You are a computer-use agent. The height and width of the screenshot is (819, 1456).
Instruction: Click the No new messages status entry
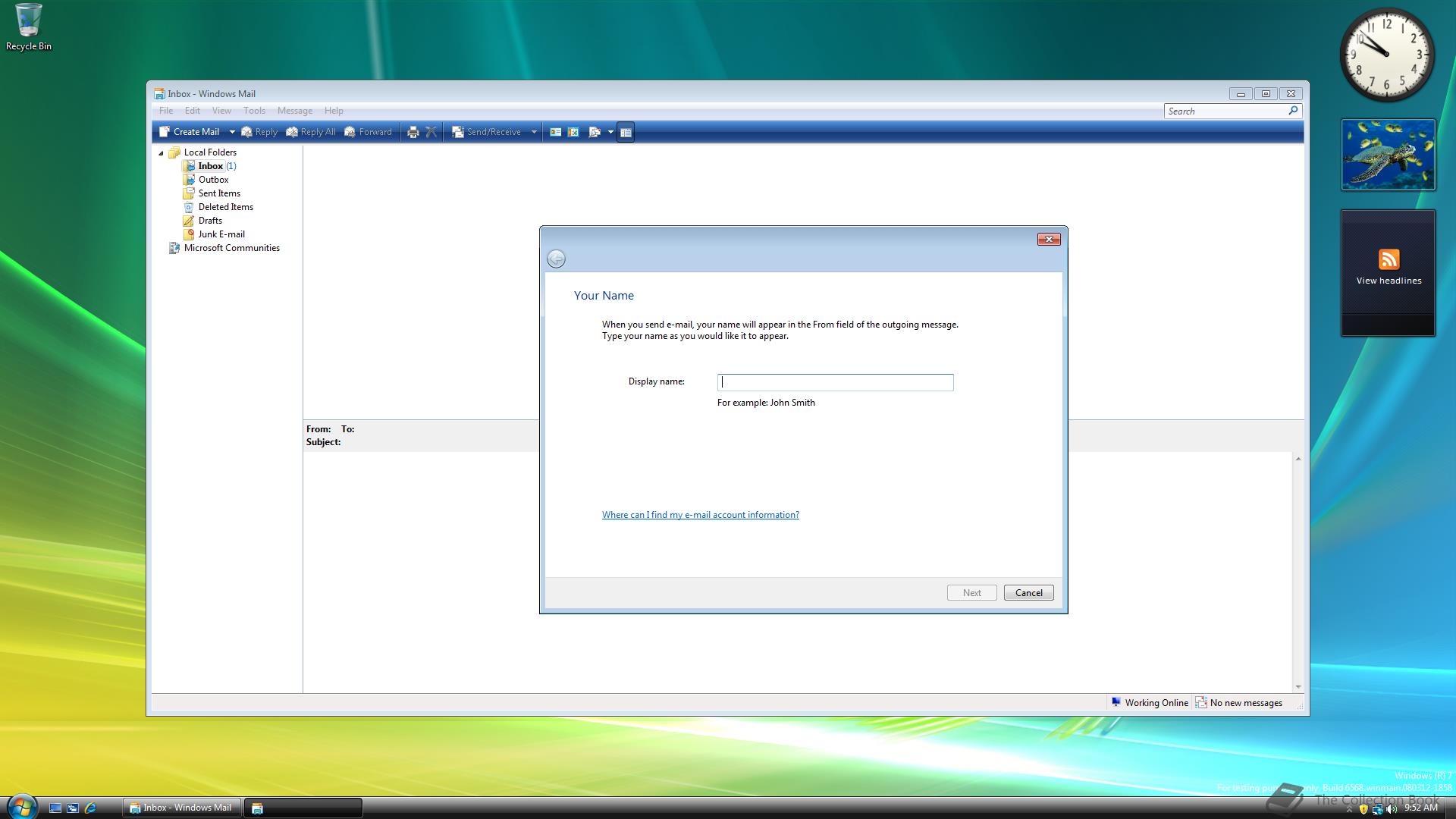coord(1239,703)
